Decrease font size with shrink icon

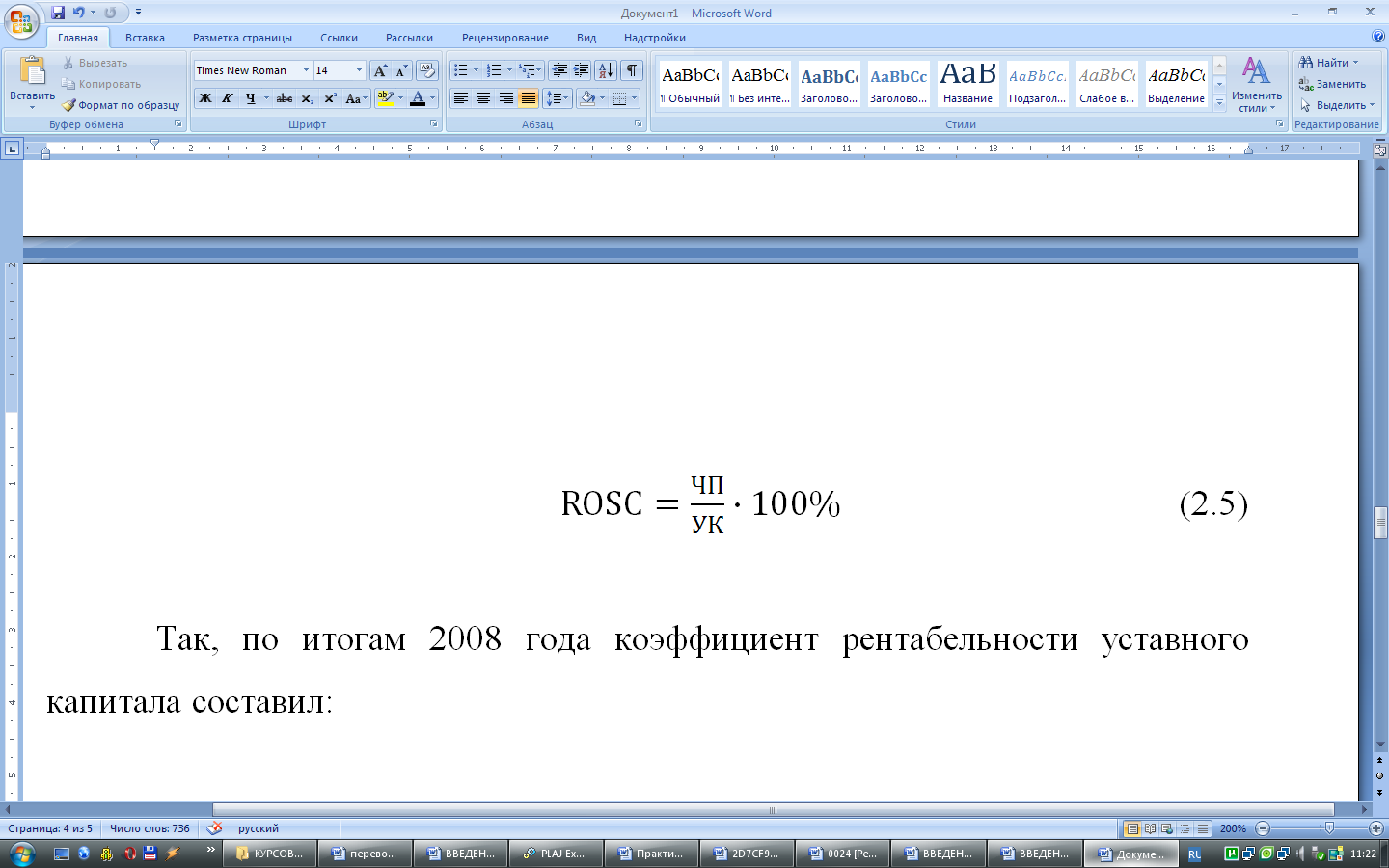(401, 70)
